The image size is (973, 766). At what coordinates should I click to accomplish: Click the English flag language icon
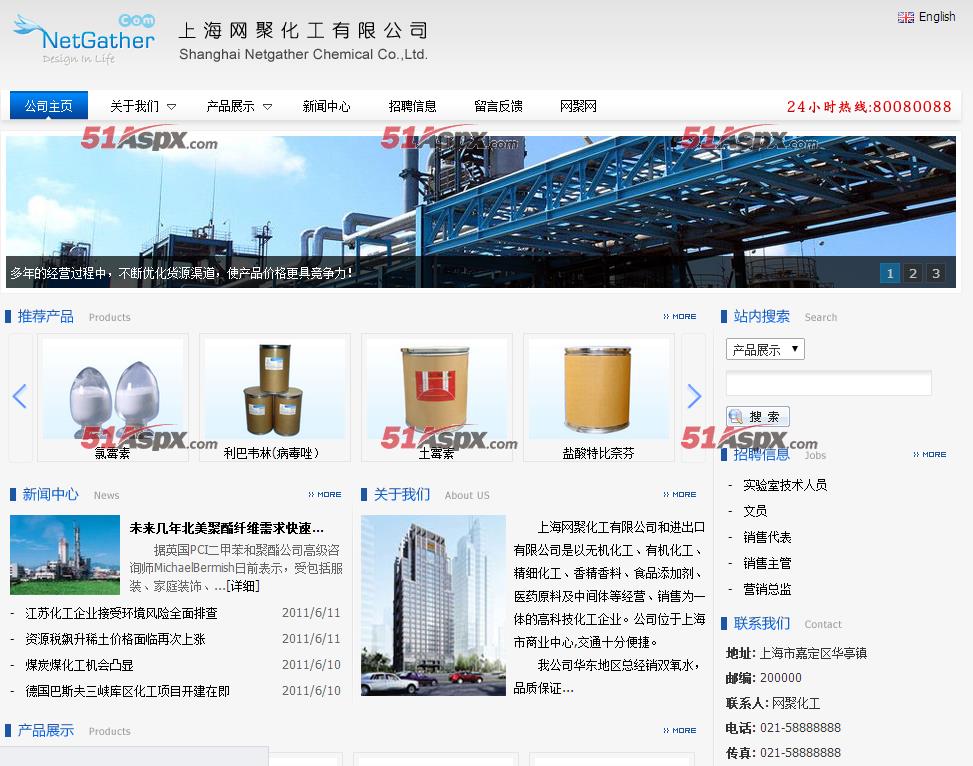[906, 17]
